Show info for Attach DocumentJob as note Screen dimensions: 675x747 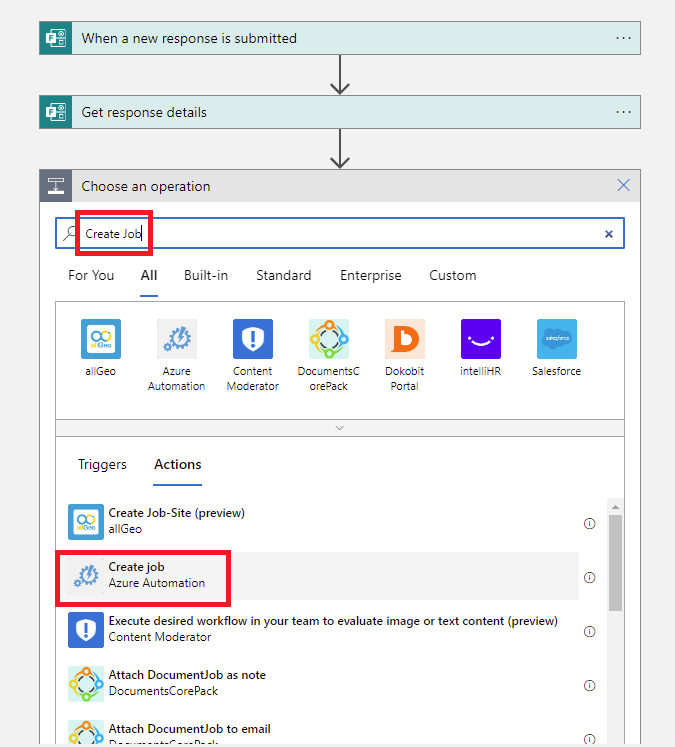pyautogui.click(x=589, y=685)
